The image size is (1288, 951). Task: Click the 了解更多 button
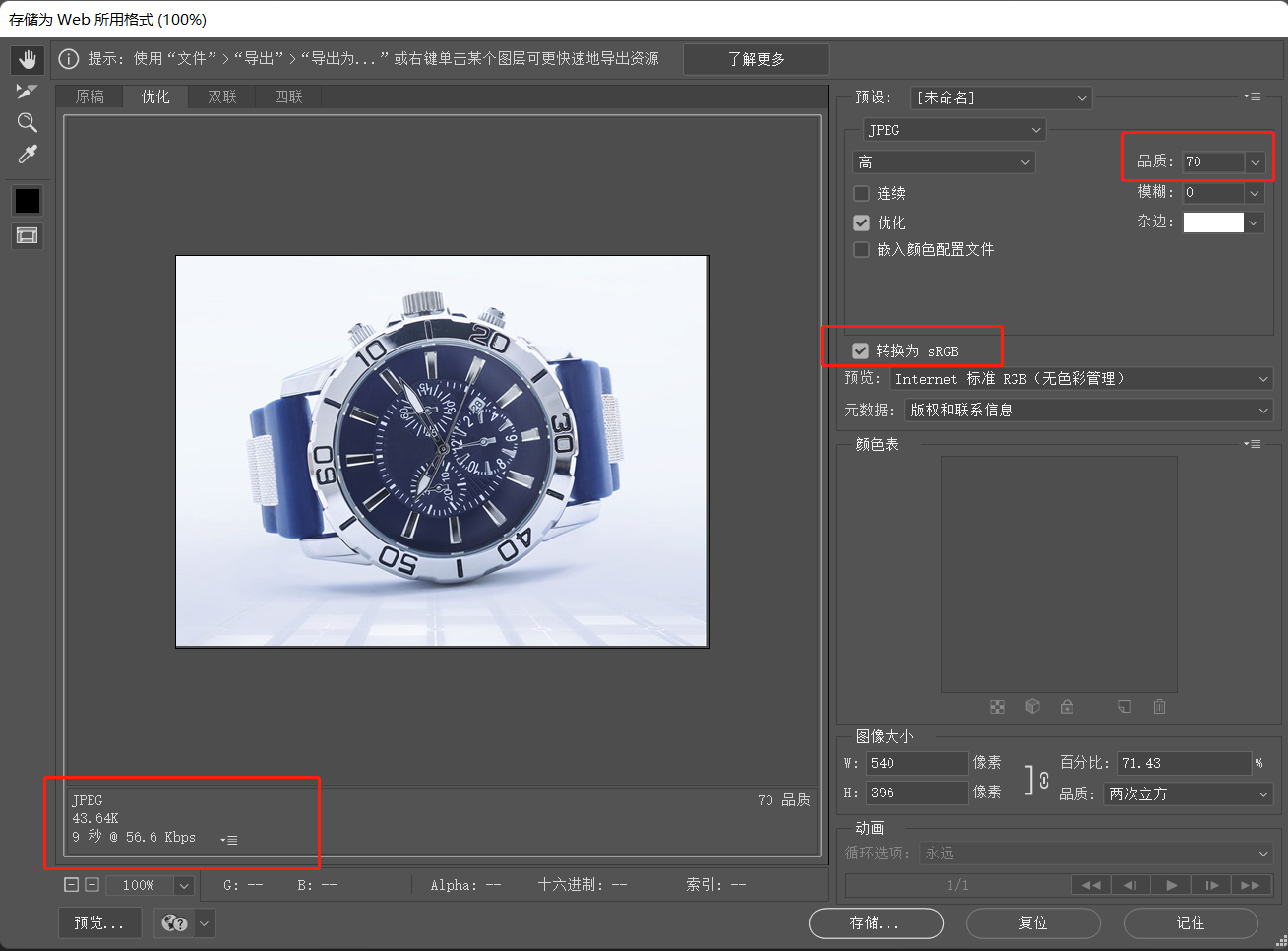(756, 59)
